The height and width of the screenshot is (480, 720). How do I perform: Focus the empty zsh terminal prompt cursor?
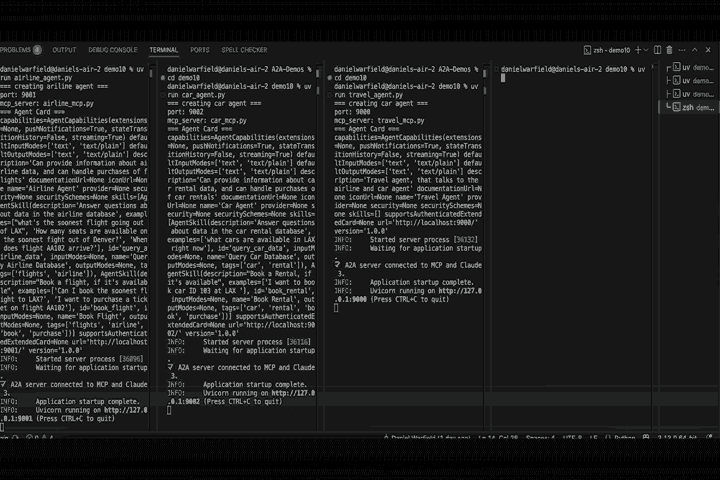point(503,78)
